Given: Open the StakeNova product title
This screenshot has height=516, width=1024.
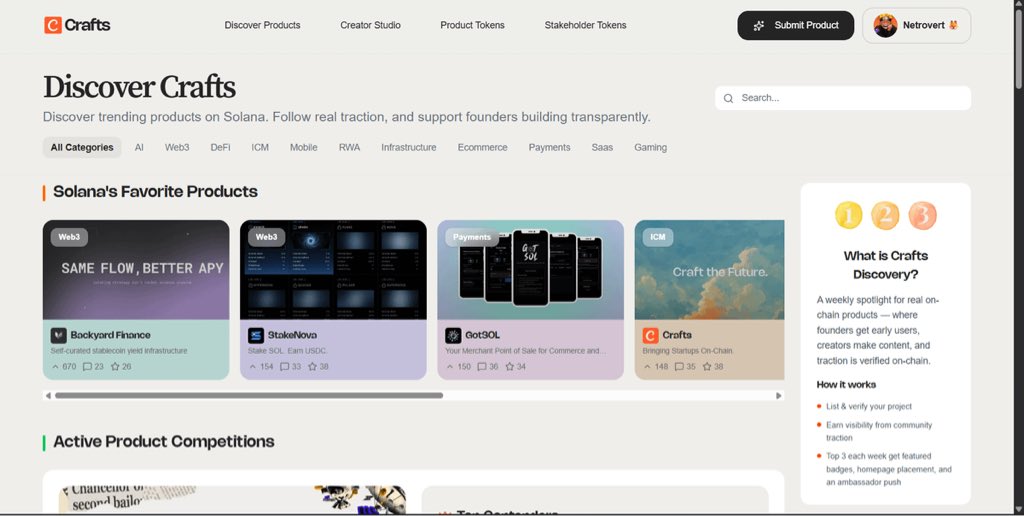Looking at the screenshot, I should (x=292, y=335).
